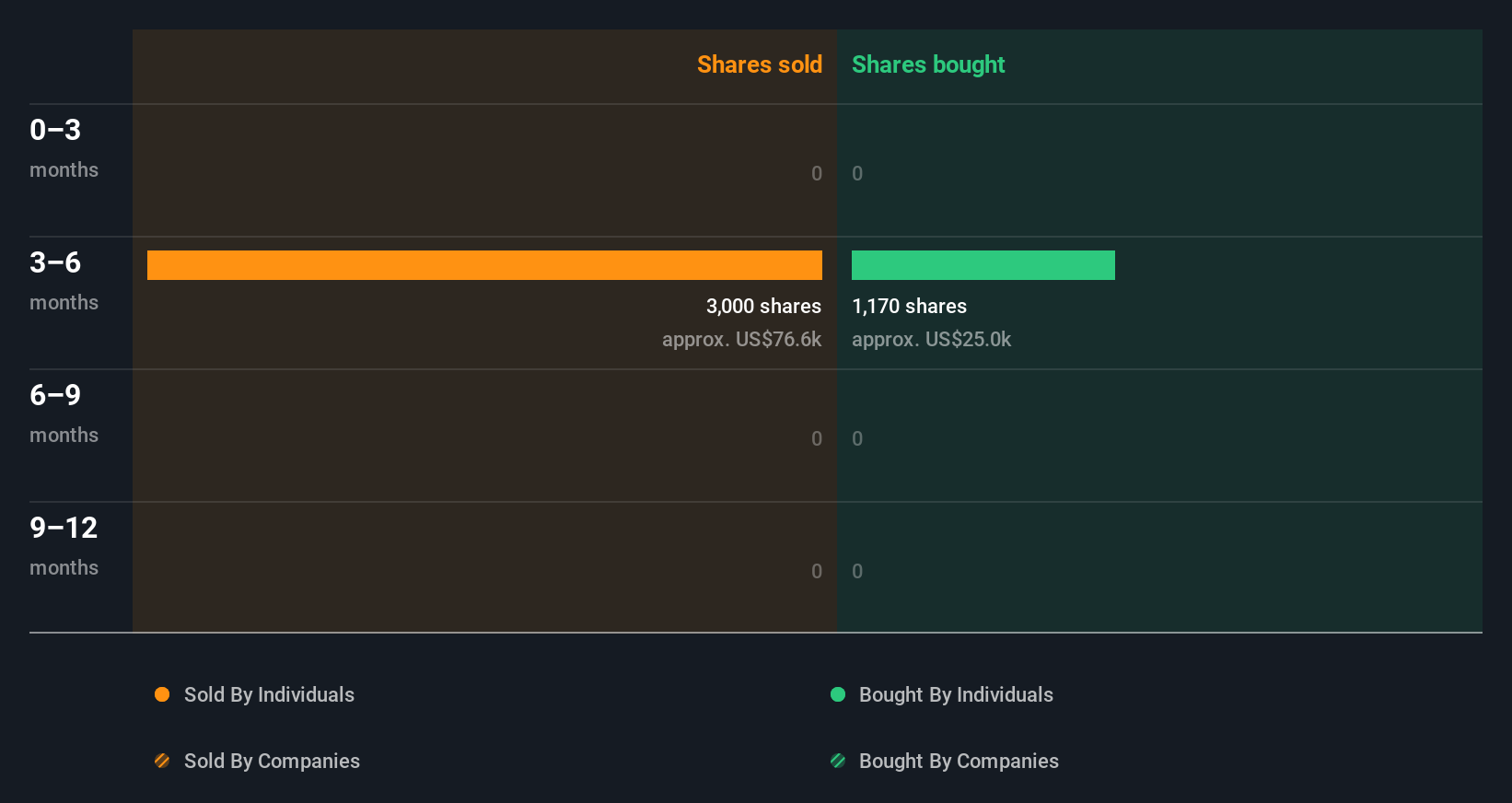The height and width of the screenshot is (803, 1512).
Task: Click the bought 0 value in 0–3 months row
Action: coord(857,173)
